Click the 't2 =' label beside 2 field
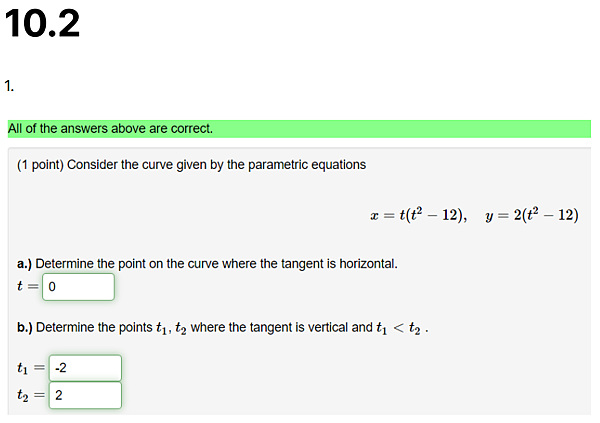The height and width of the screenshot is (423, 600). click(x=31, y=395)
